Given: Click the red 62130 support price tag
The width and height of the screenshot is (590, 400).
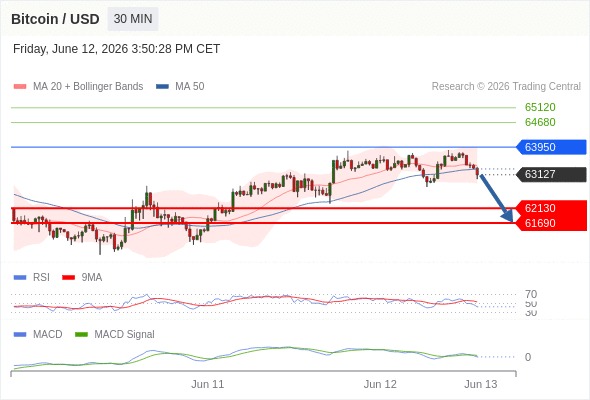Looking at the screenshot, I should [x=551, y=208].
